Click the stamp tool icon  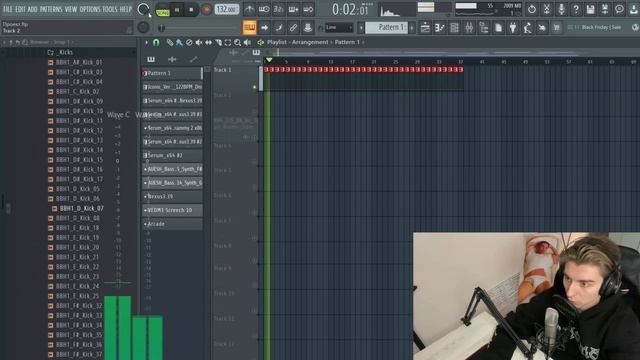308,28
